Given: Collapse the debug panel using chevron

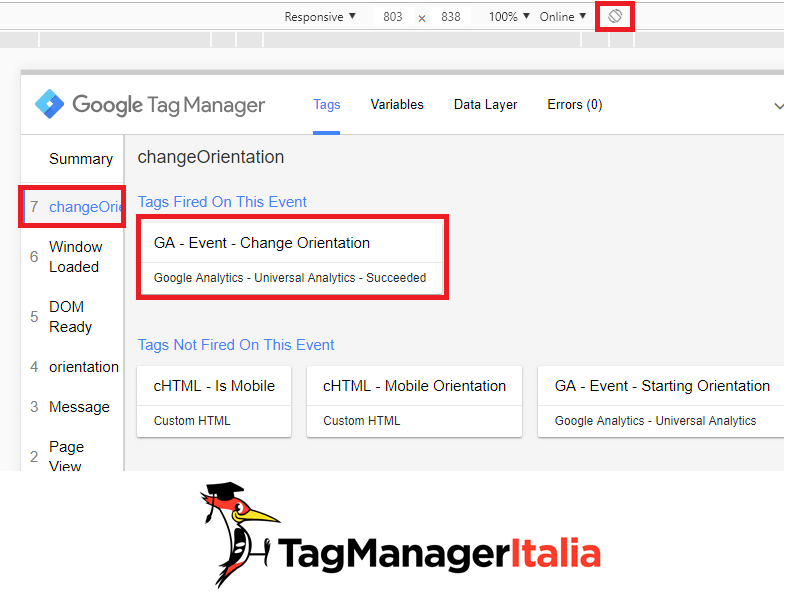Looking at the screenshot, I should pos(779,106).
